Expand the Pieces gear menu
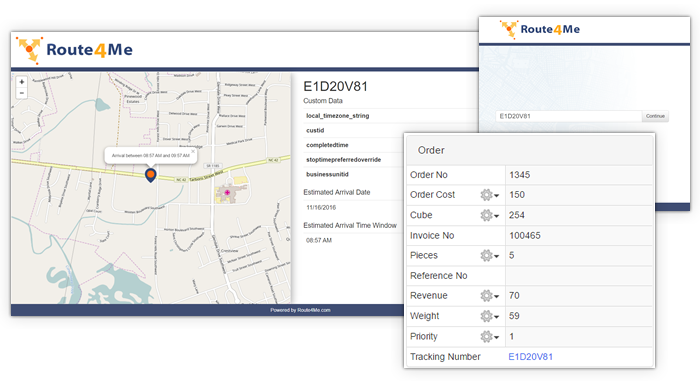The width and height of the screenshot is (700, 384). pos(490,255)
